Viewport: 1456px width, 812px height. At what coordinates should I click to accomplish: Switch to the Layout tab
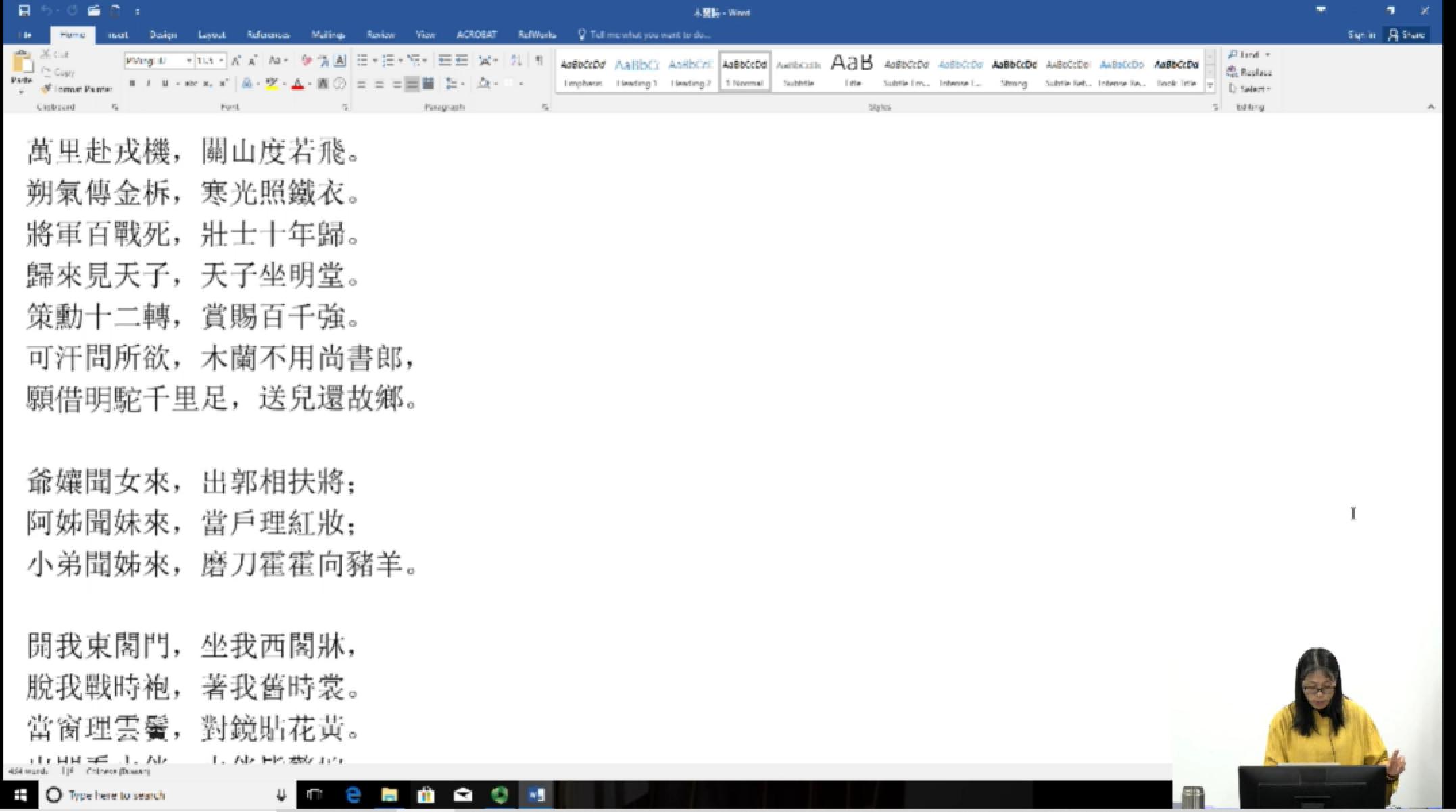[212, 34]
